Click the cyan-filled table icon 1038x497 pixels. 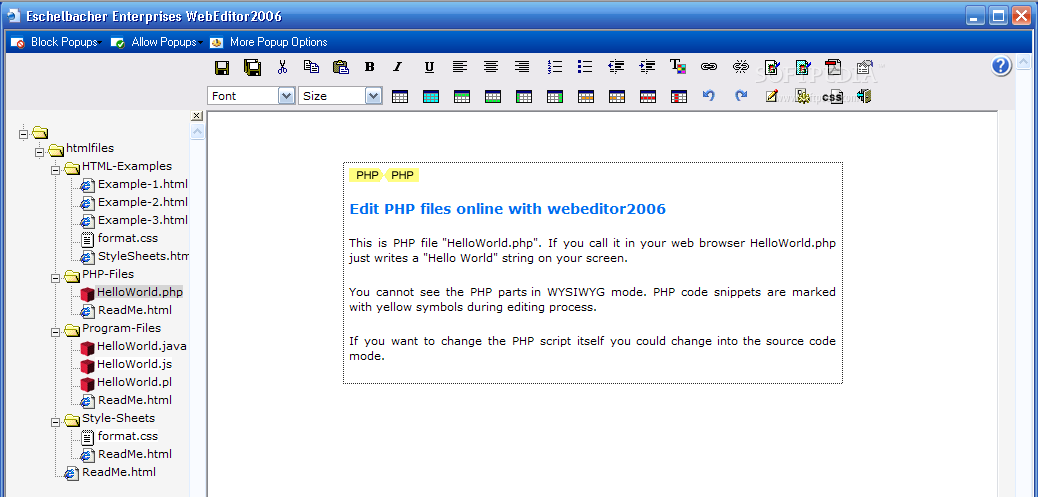[431, 97]
